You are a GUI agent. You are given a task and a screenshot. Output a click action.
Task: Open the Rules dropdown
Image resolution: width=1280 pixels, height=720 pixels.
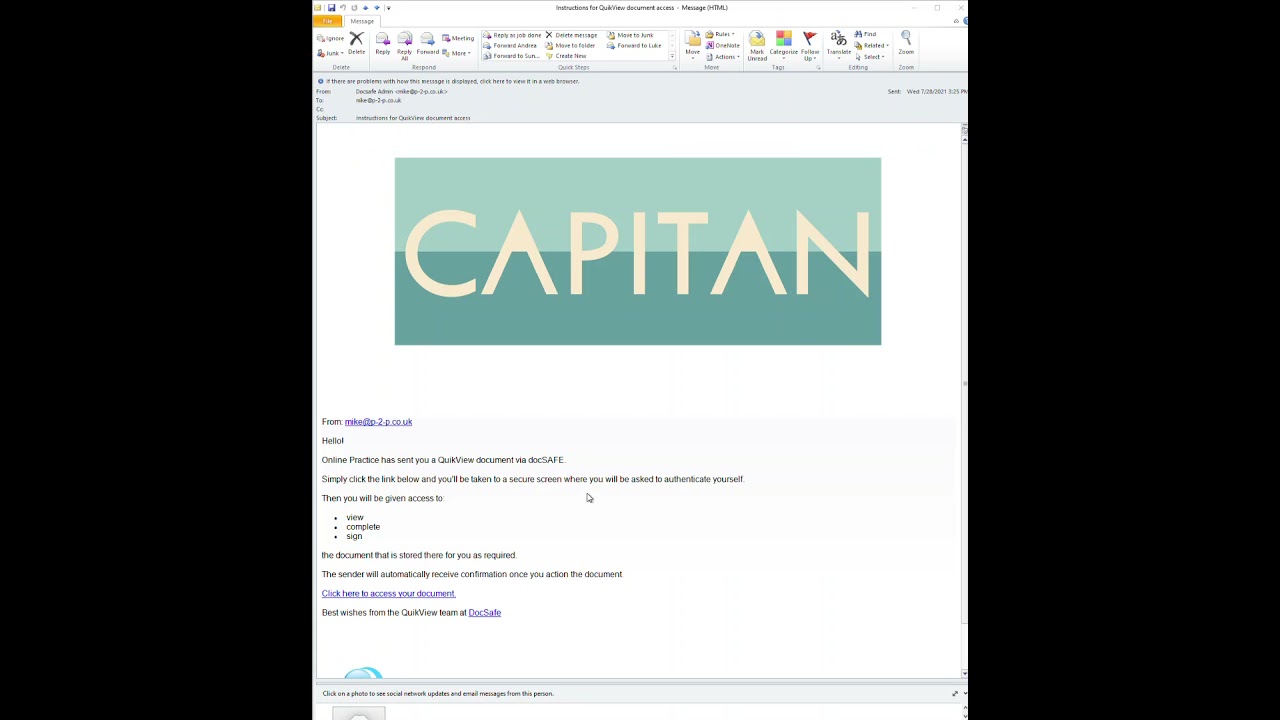tap(720, 34)
